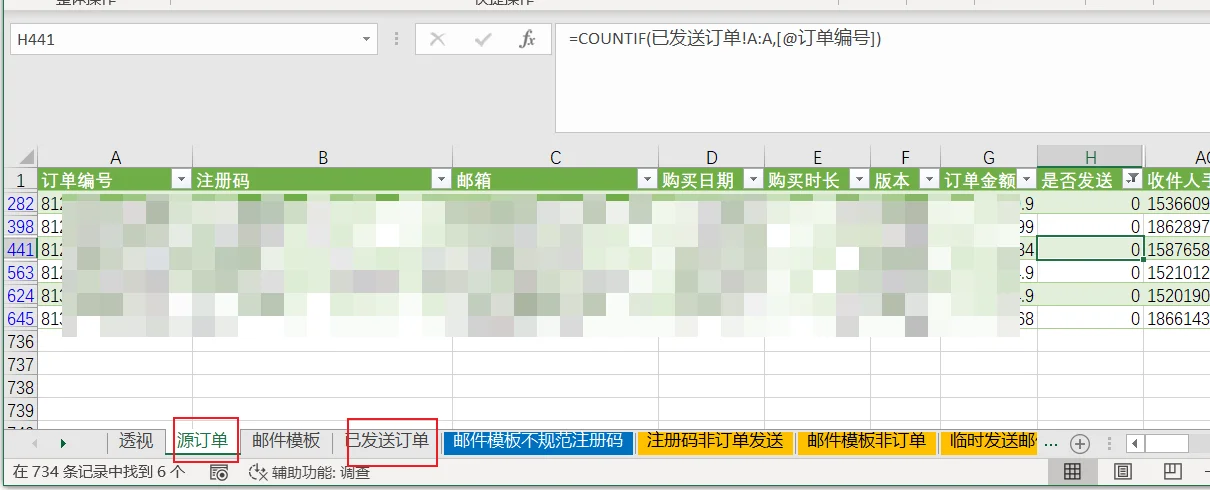Viewport: 1210px width, 490px height.
Task: Select column G header
Action: tap(989, 157)
